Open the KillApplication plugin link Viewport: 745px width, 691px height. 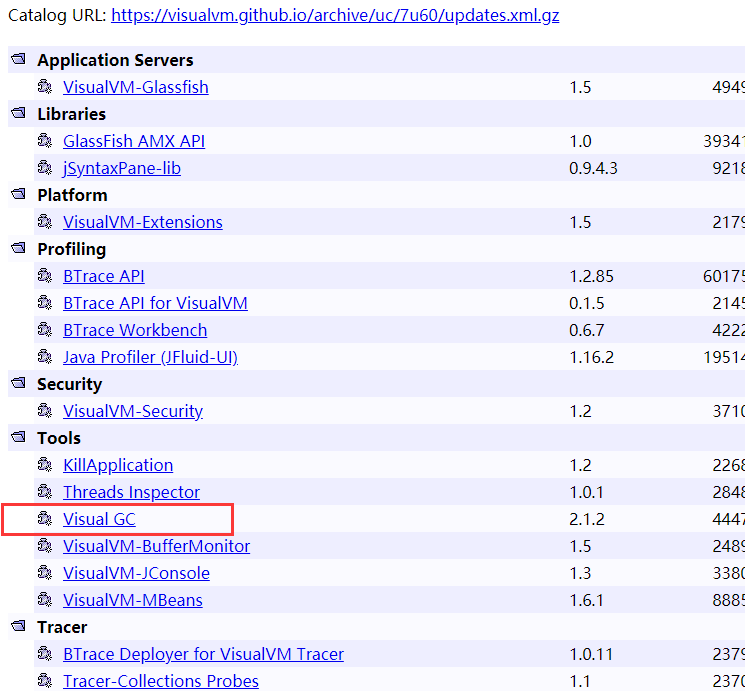[118, 465]
